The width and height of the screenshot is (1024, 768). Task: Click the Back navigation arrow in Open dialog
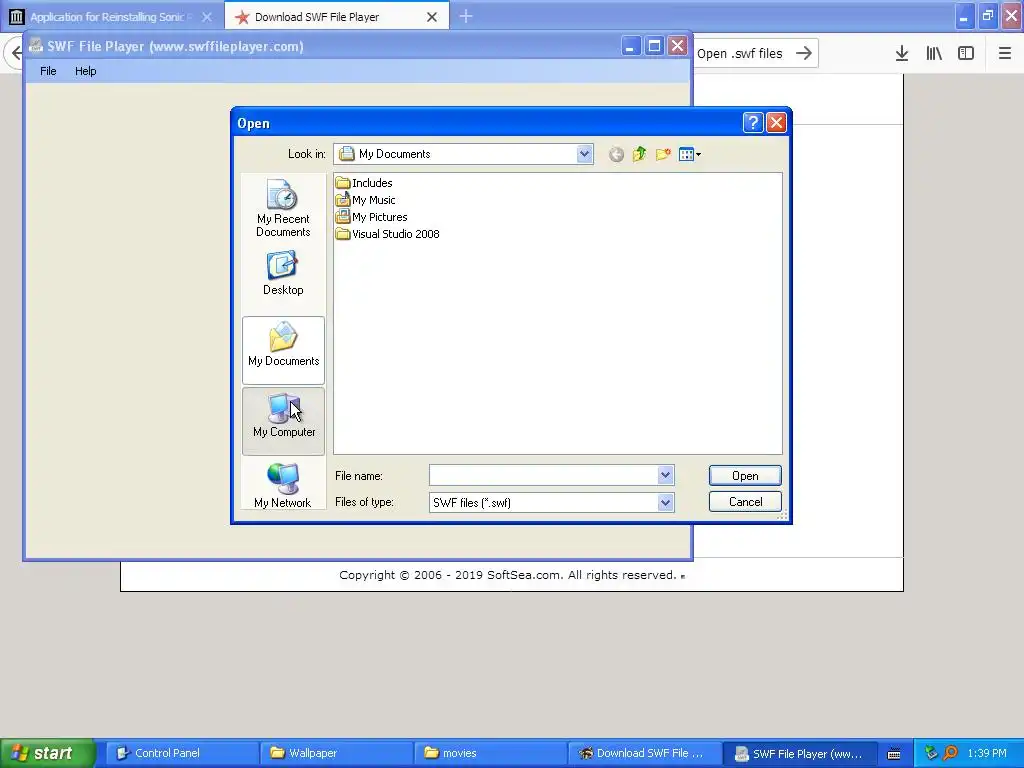[616, 154]
